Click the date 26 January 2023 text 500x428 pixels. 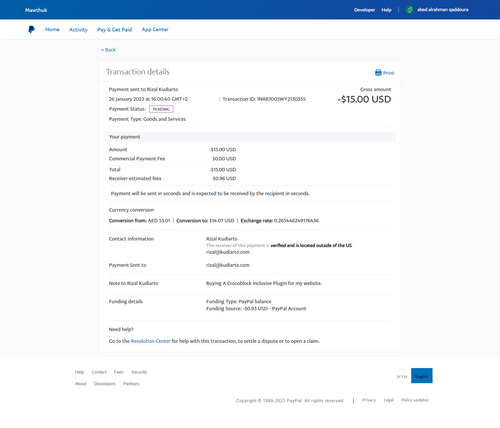coord(148,99)
